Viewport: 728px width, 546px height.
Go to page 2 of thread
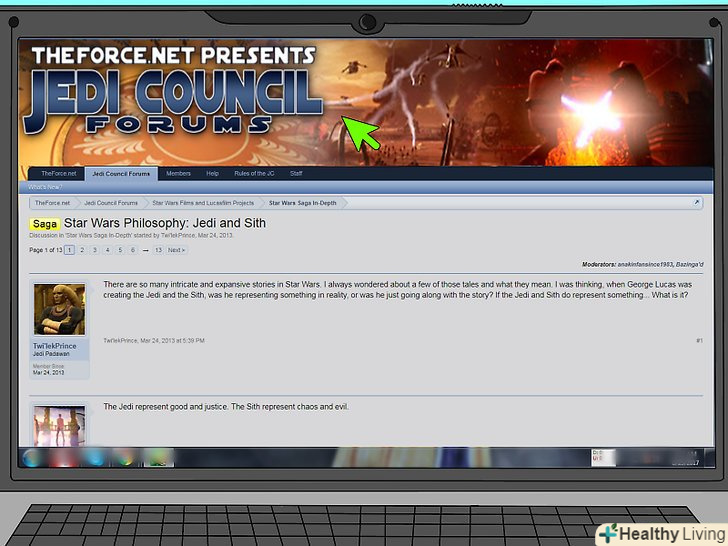click(x=82, y=250)
